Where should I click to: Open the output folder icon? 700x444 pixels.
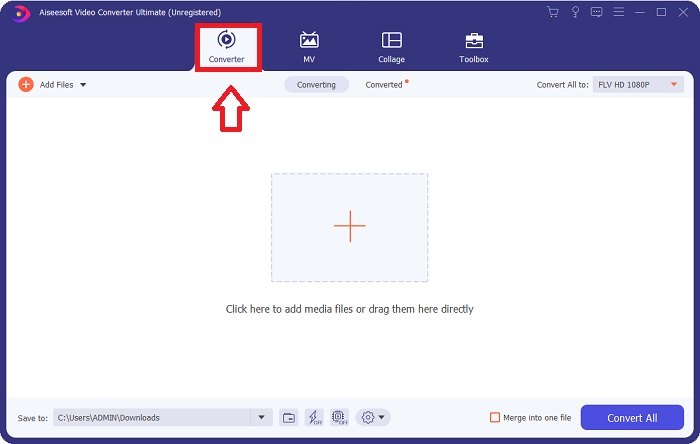pos(289,418)
